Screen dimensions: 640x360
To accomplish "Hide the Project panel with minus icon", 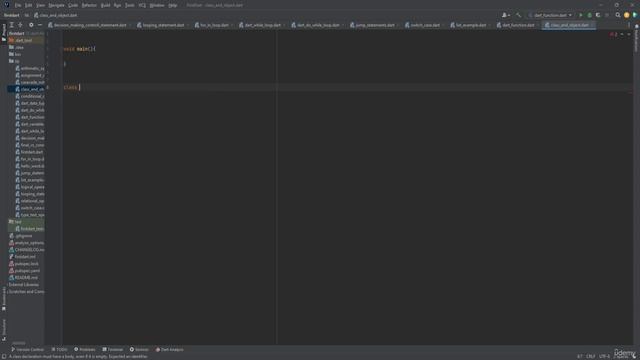I will [40, 25].
